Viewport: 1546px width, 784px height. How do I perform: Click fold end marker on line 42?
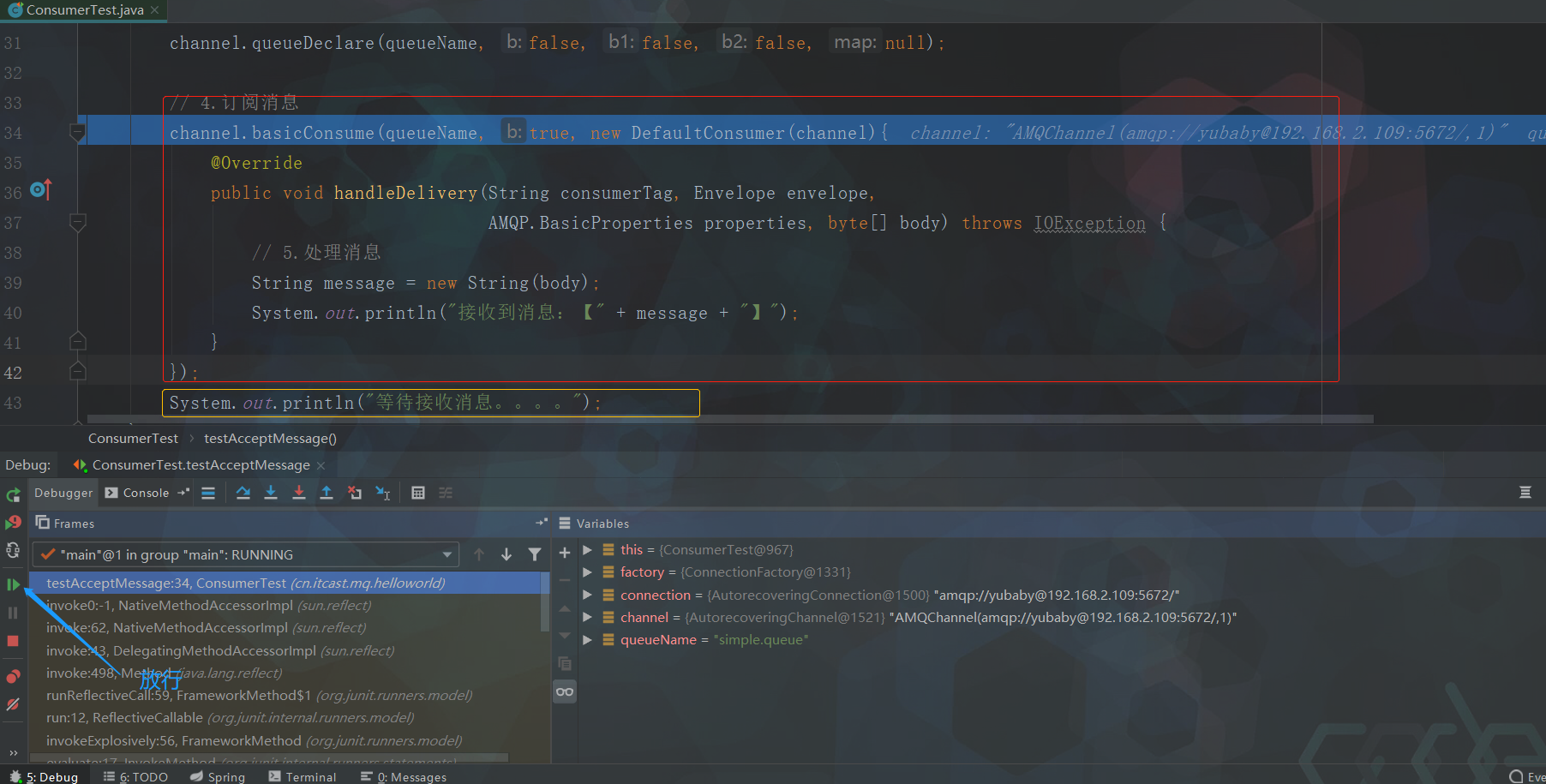pyautogui.click(x=77, y=372)
